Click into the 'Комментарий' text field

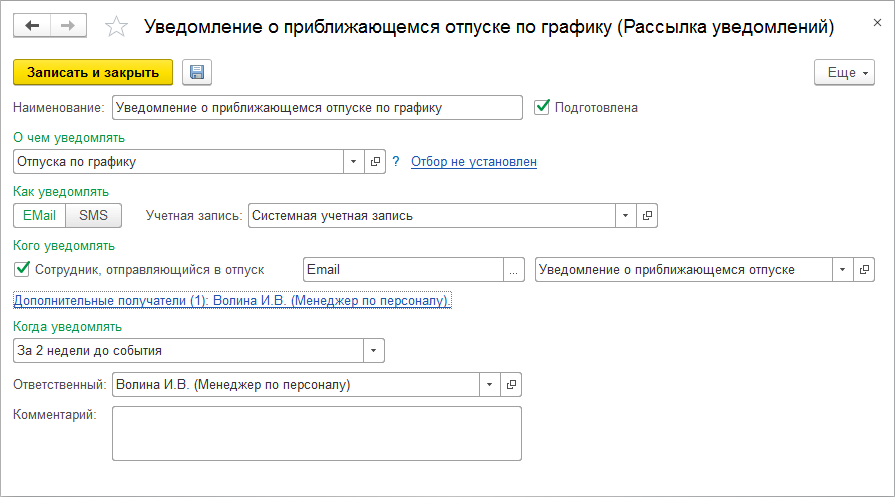pos(316,432)
